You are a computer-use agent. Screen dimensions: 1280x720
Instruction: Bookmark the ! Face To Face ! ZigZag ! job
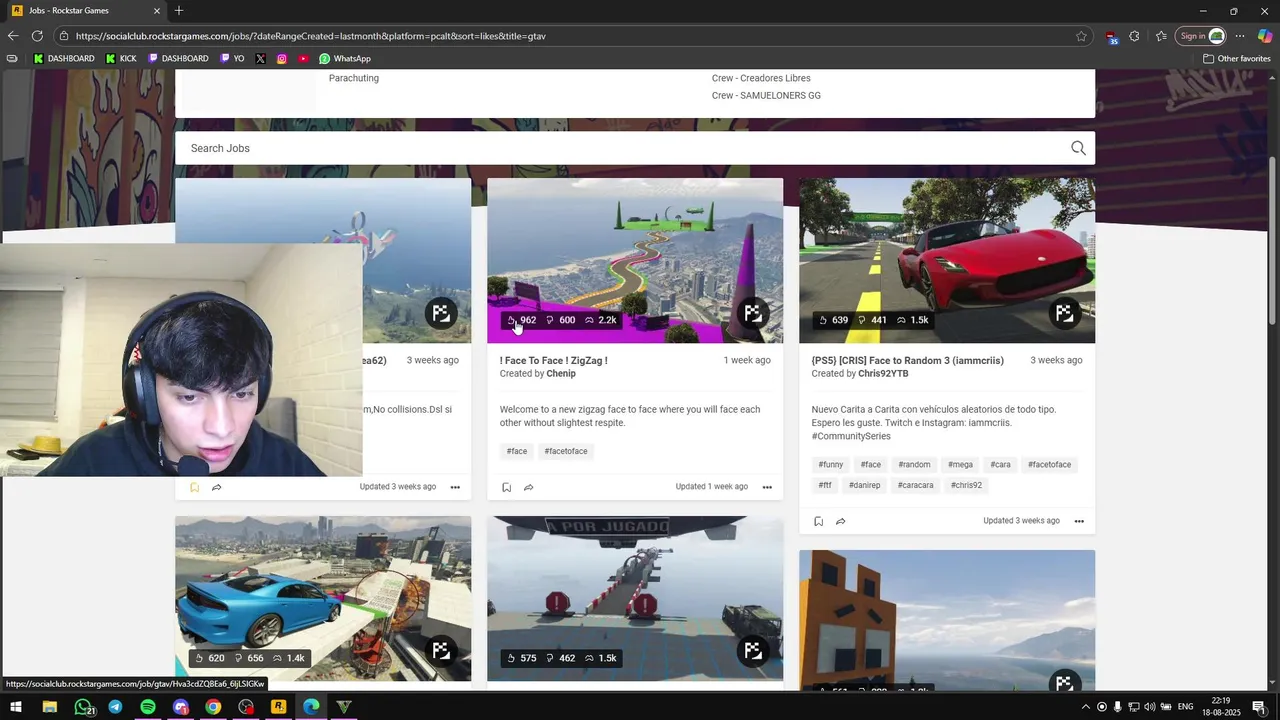506,487
